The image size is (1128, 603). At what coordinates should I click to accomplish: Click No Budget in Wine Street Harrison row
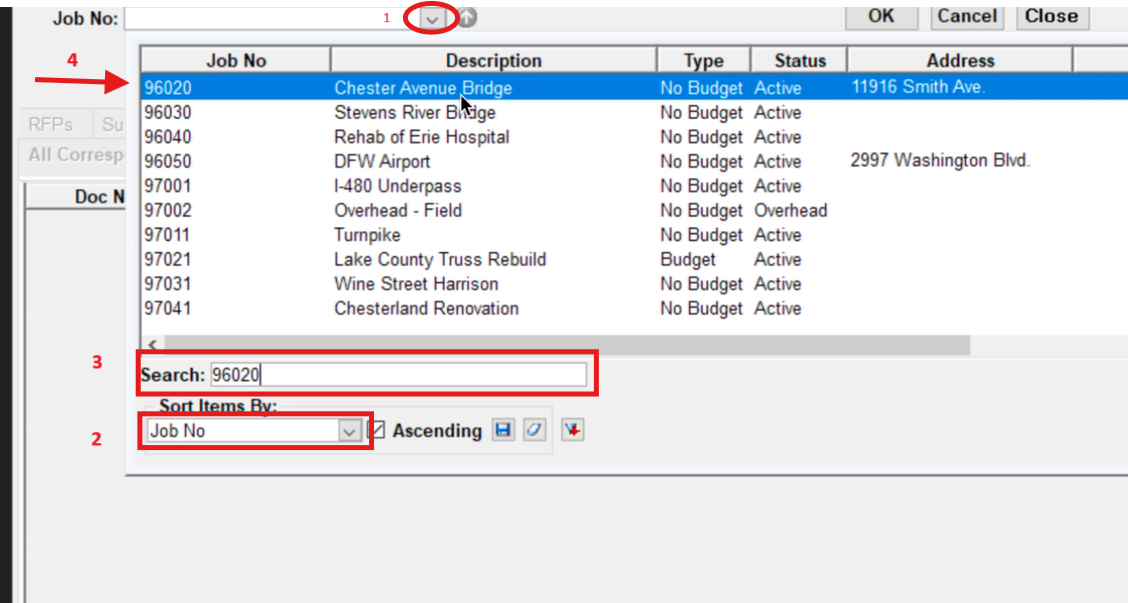coord(701,284)
